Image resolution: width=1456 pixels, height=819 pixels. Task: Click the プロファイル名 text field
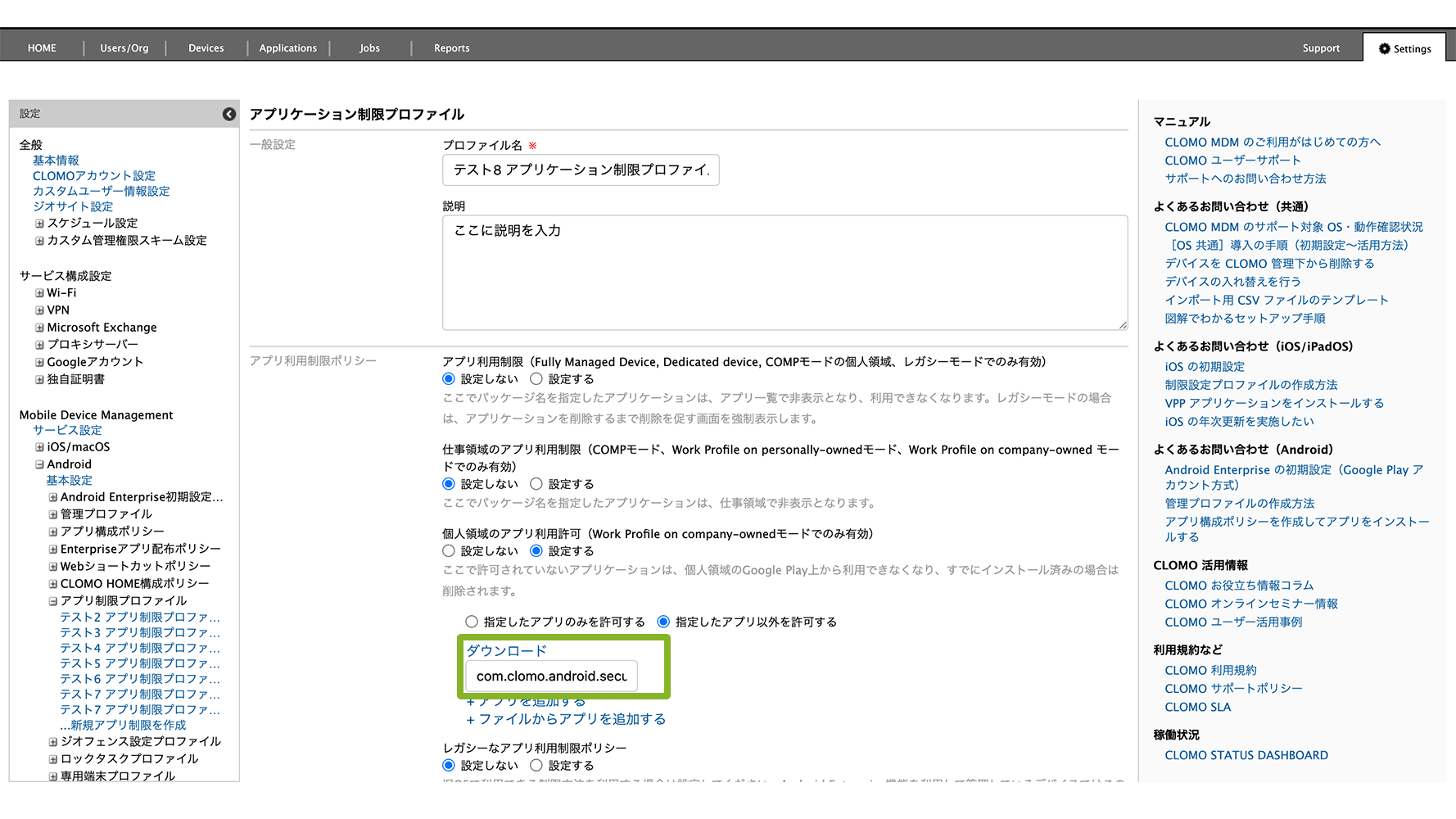click(581, 170)
